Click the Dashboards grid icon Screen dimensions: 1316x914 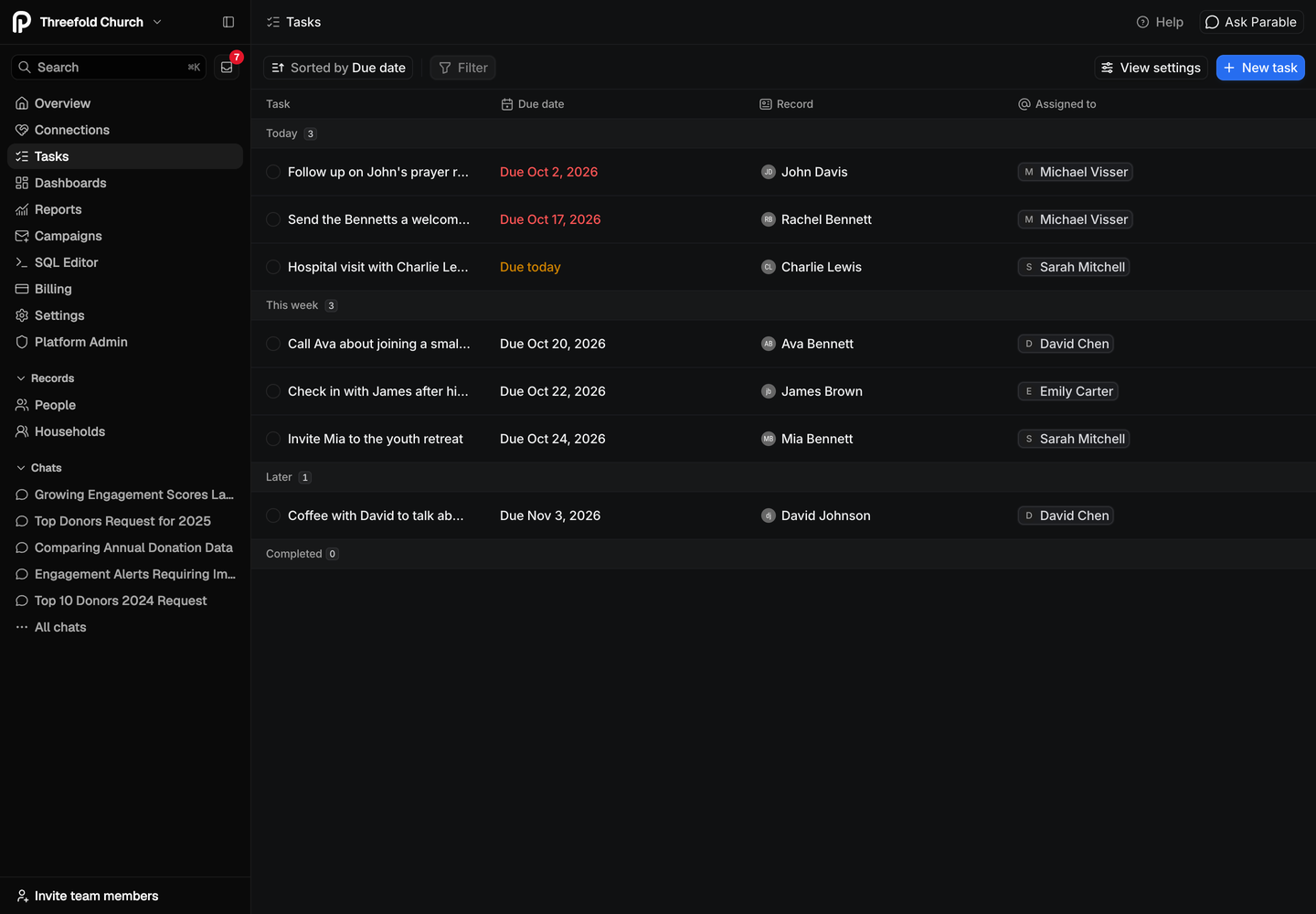22,183
